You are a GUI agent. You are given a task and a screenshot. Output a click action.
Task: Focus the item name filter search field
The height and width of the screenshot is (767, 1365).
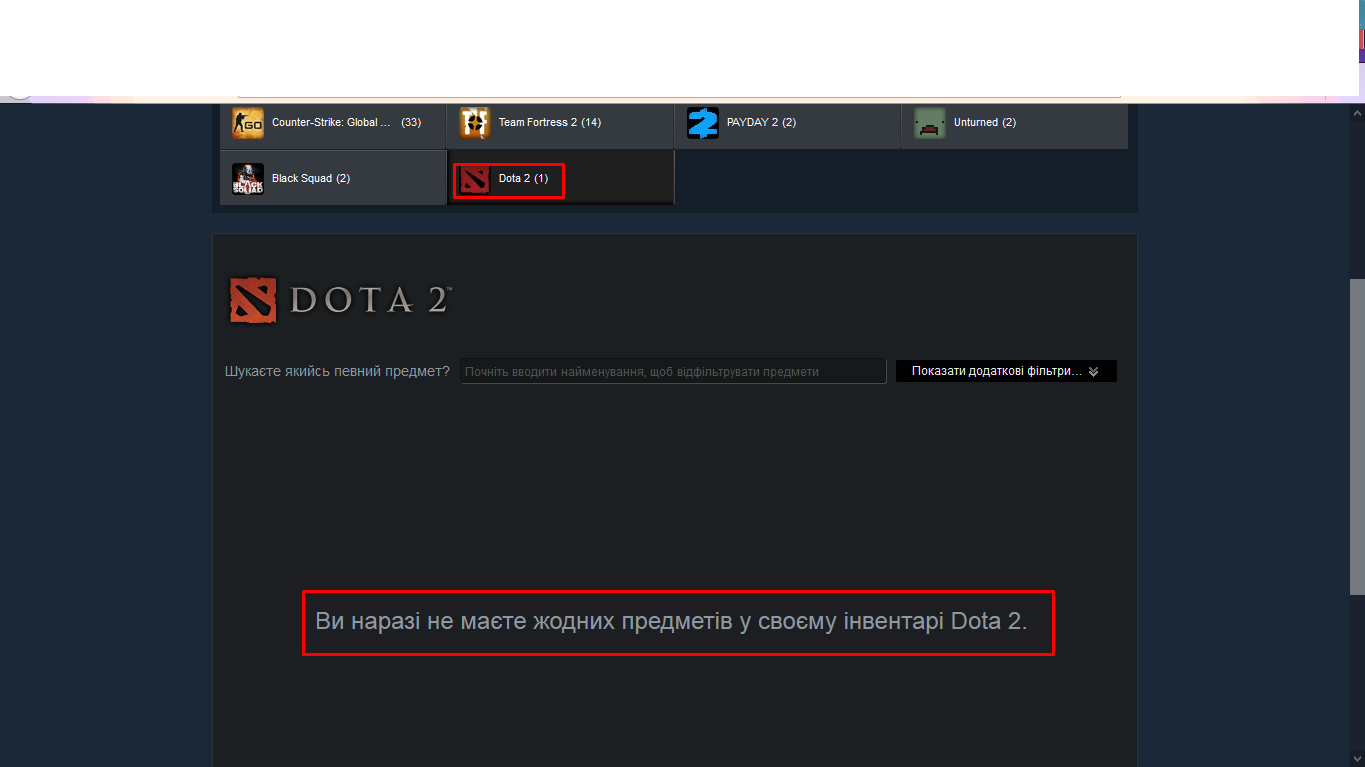[x=673, y=371]
